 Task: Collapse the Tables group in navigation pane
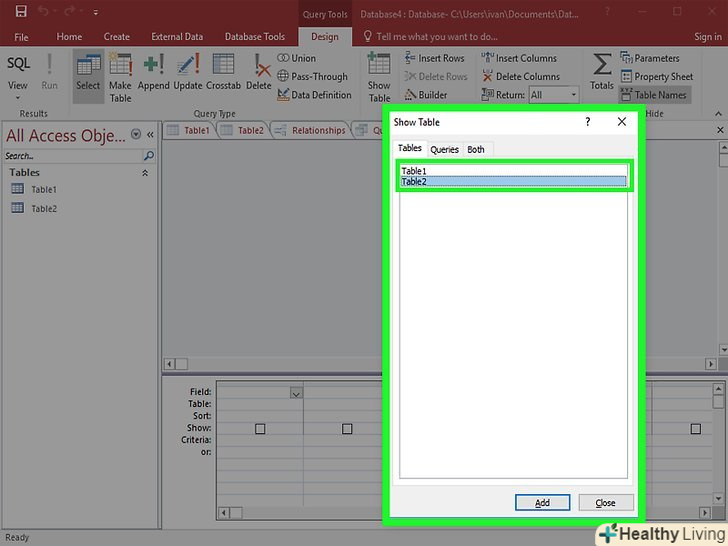(145, 173)
